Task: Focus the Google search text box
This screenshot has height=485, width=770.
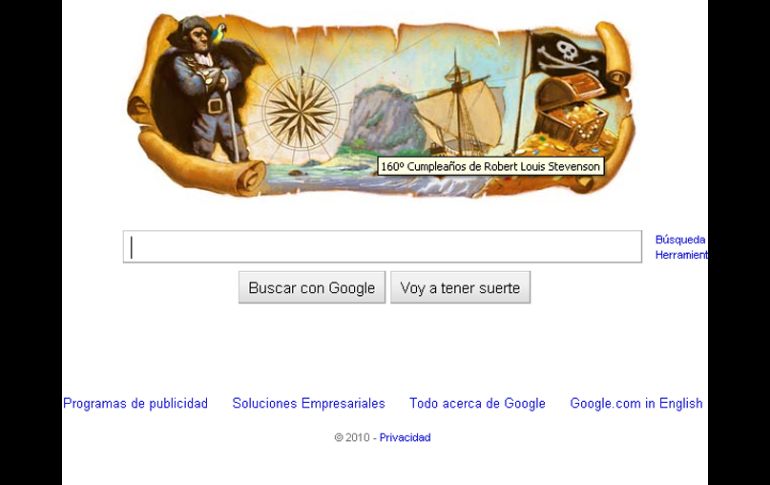Action: (x=382, y=246)
